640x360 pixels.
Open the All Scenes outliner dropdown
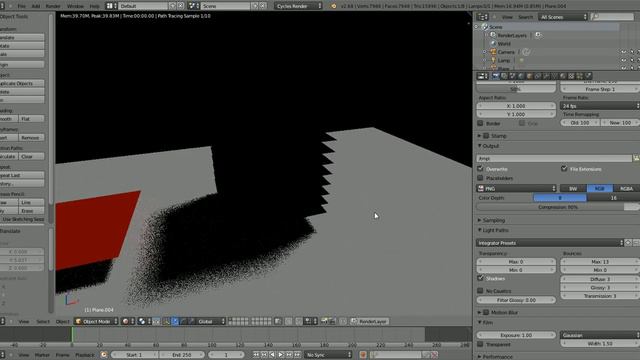tap(563, 17)
